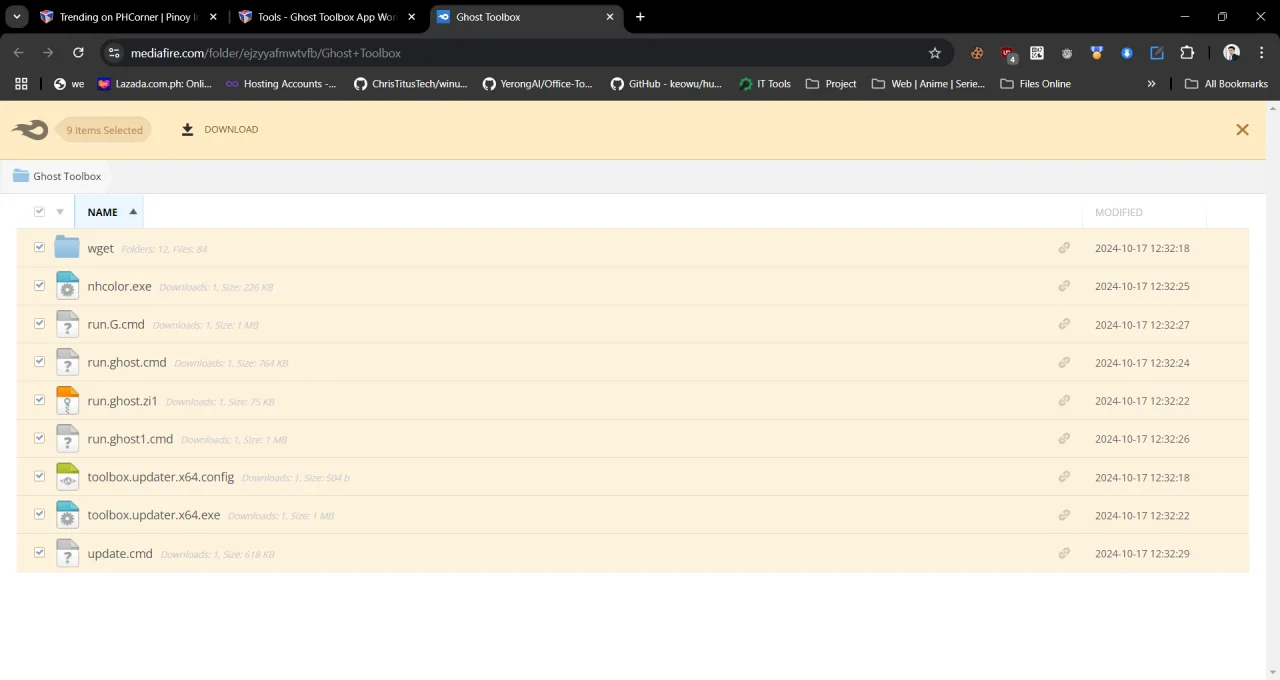Click the MediaFire flame logo icon
Screen dimensions: 1280x680
[30, 129]
